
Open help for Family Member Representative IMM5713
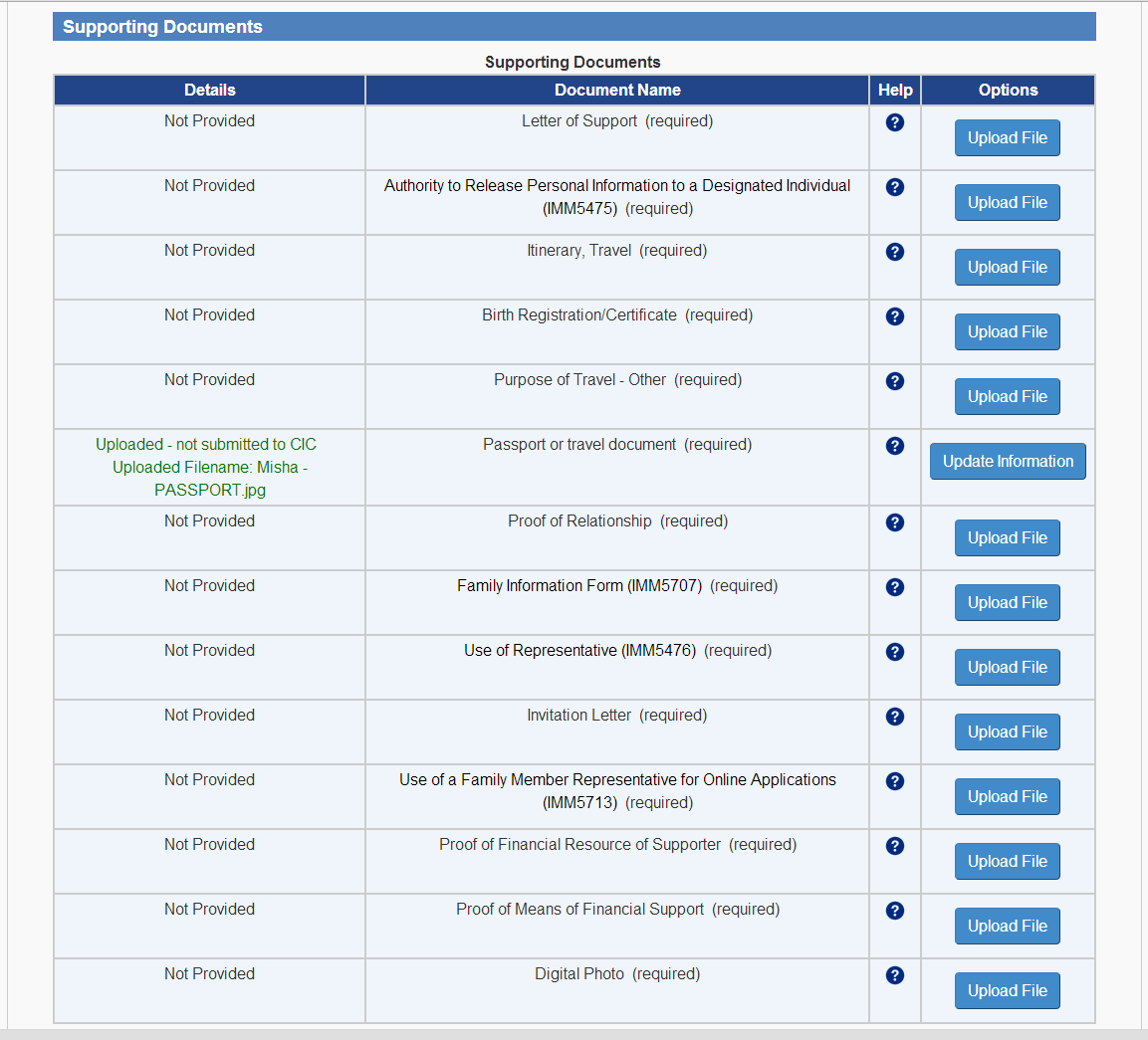(x=895, y=781)
